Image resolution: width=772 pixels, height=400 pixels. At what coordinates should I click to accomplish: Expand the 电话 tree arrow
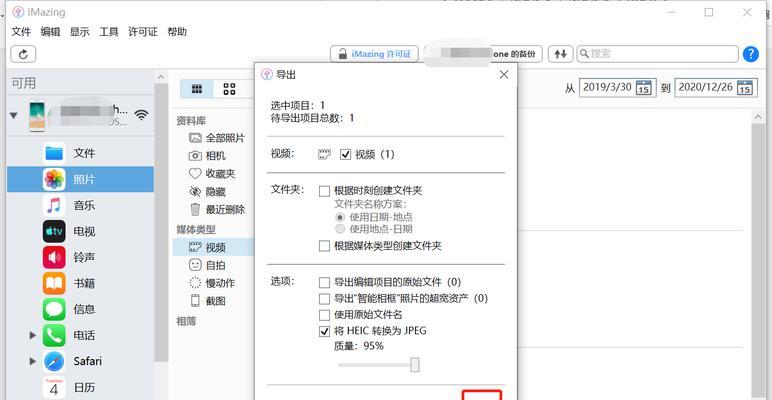32,335
